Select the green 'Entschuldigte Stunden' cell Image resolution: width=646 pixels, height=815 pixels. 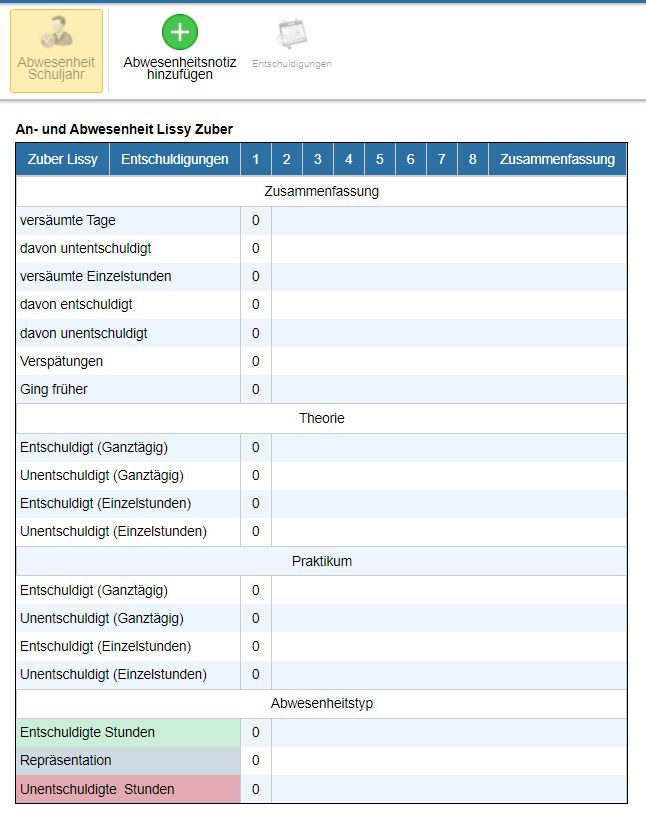pos(128,733)
